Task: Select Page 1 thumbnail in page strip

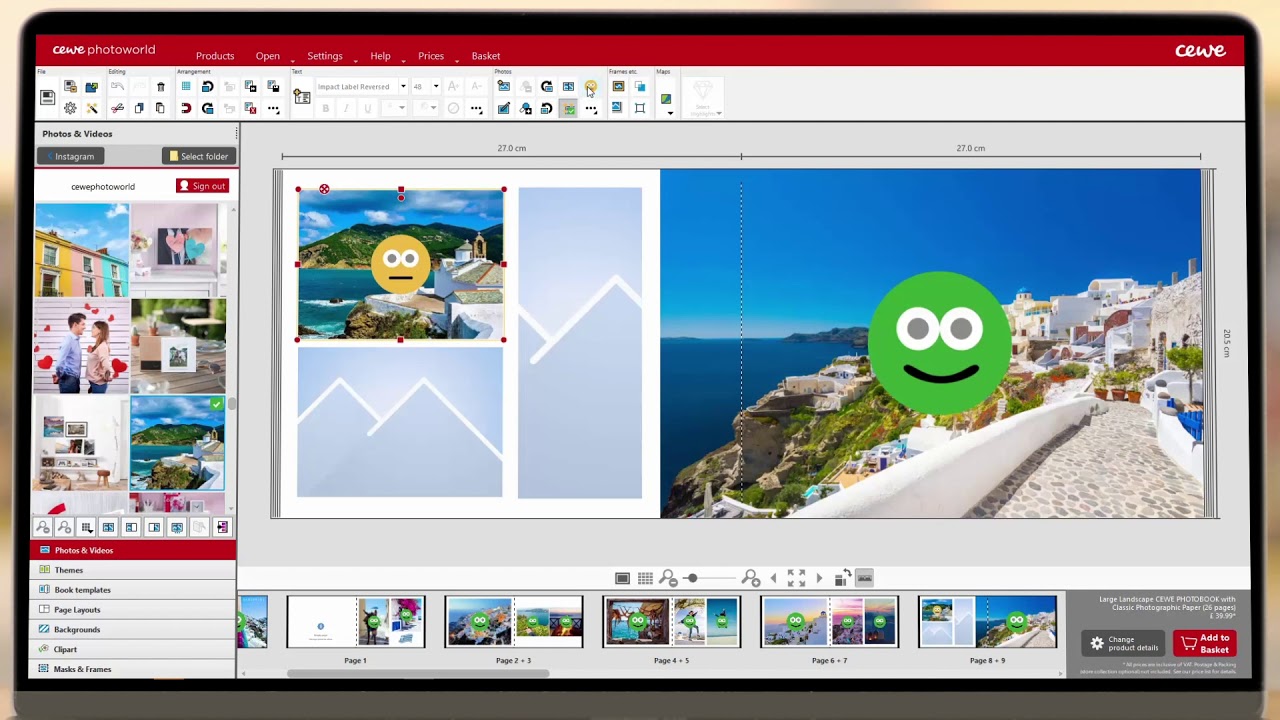Action: [x=355, y=621]
